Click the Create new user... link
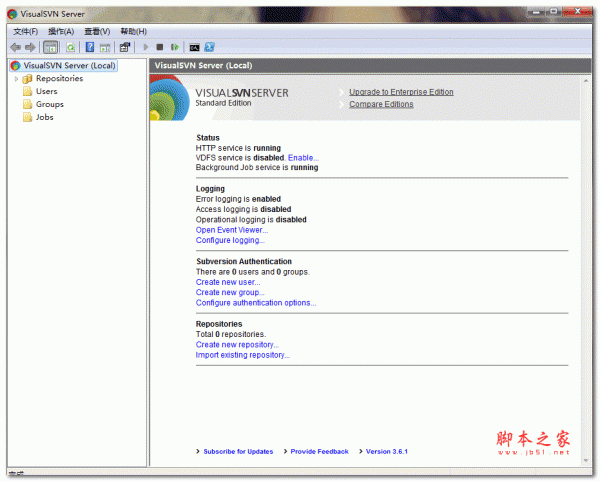 coord(228,282)
